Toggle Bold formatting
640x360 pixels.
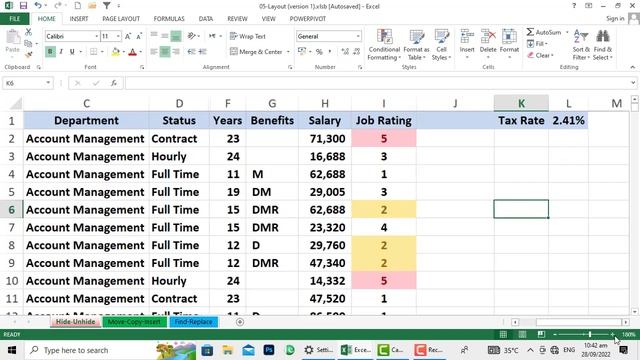click(50, 52)
